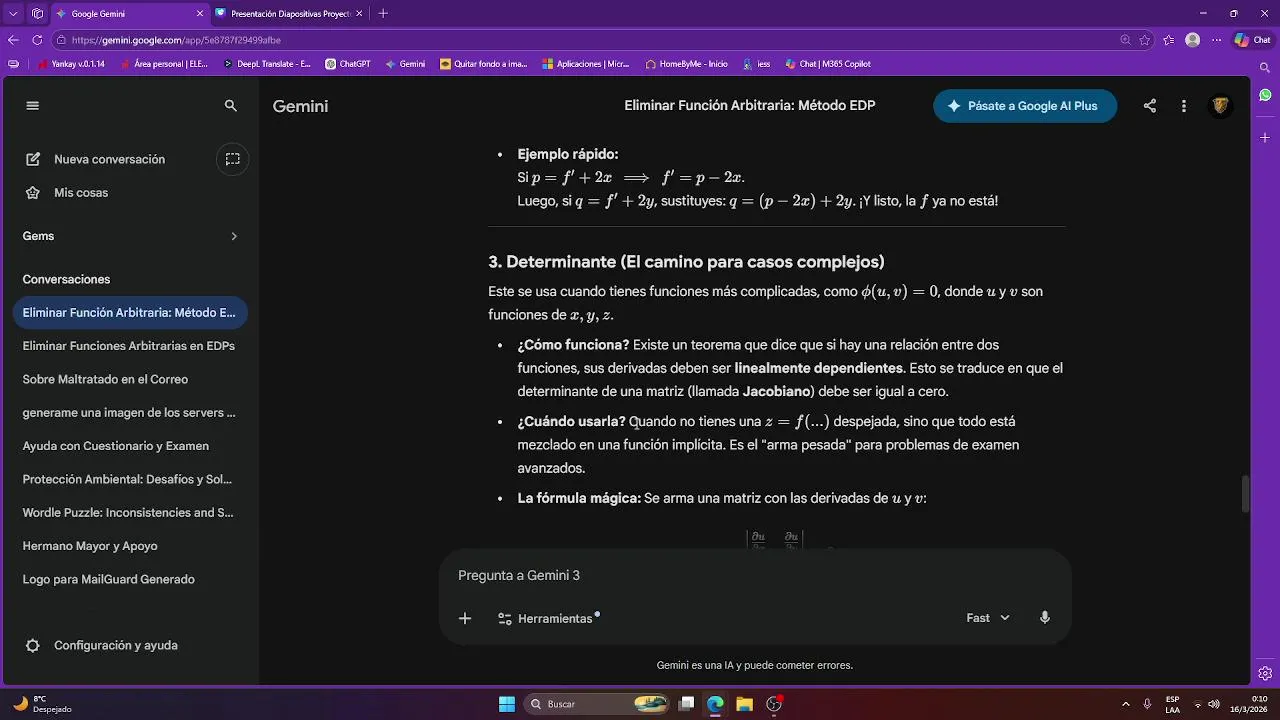Open the conversation three-dot options menu
The image size is (1280, 720).
pyautogui.click(x=1184, y=106)
